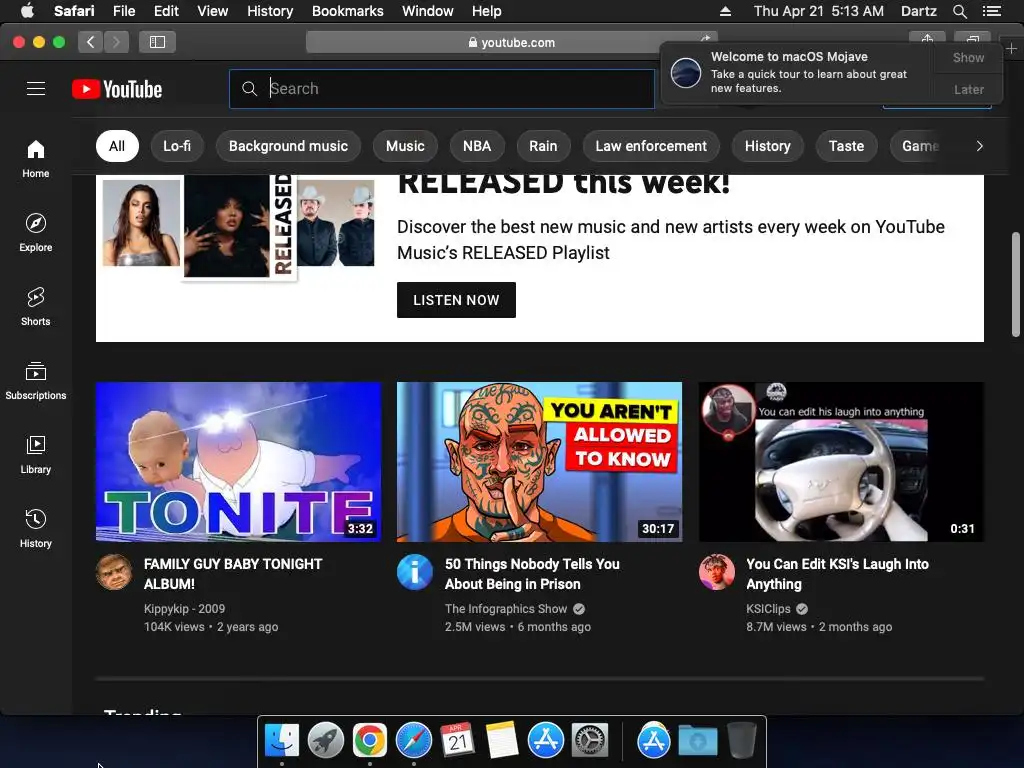
Task: Open the KSI's Laugh video thumbnail
Action: point(841,462)
